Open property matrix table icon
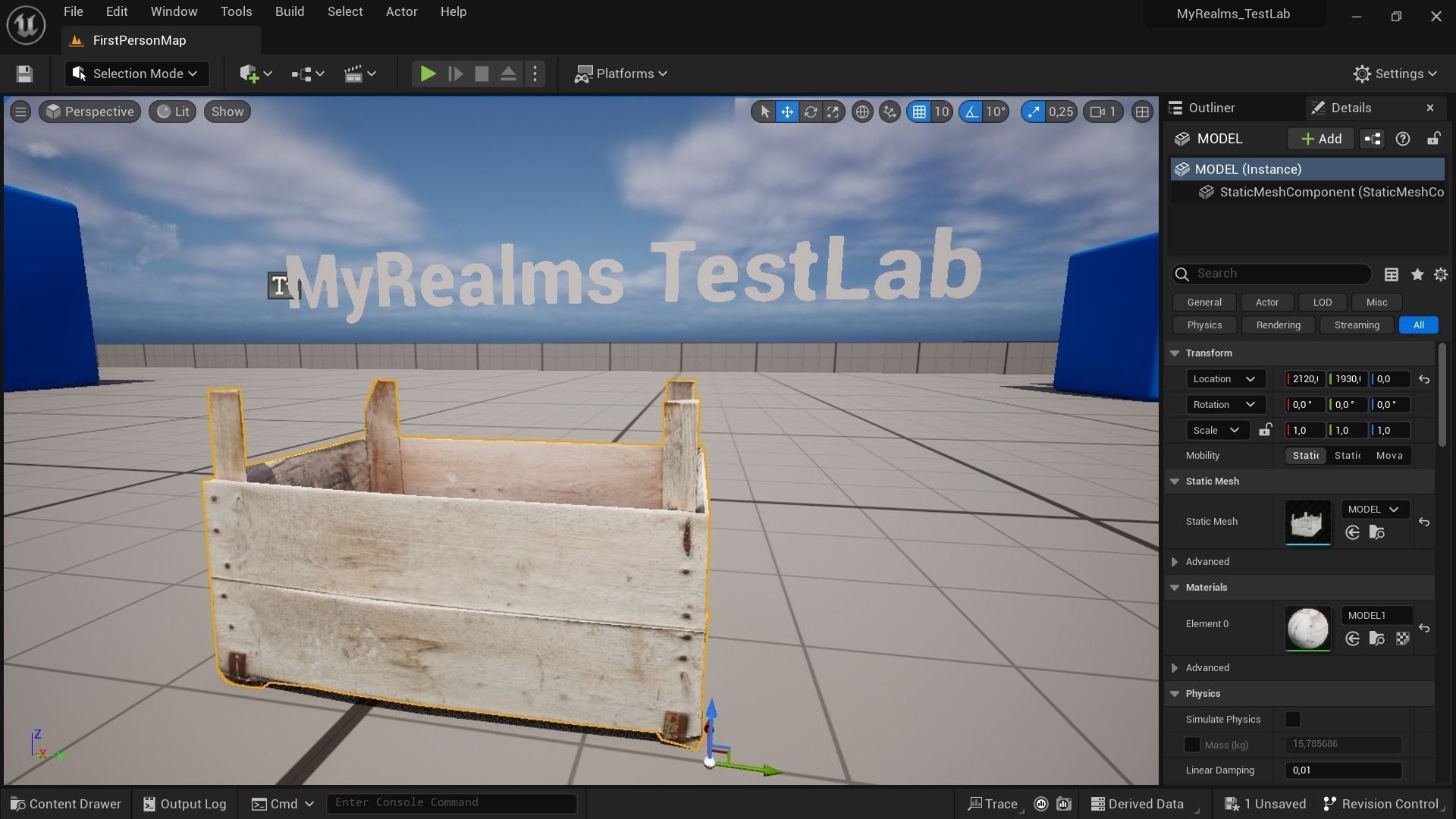Screen dimensions: 1456x819 (1392, 275)
